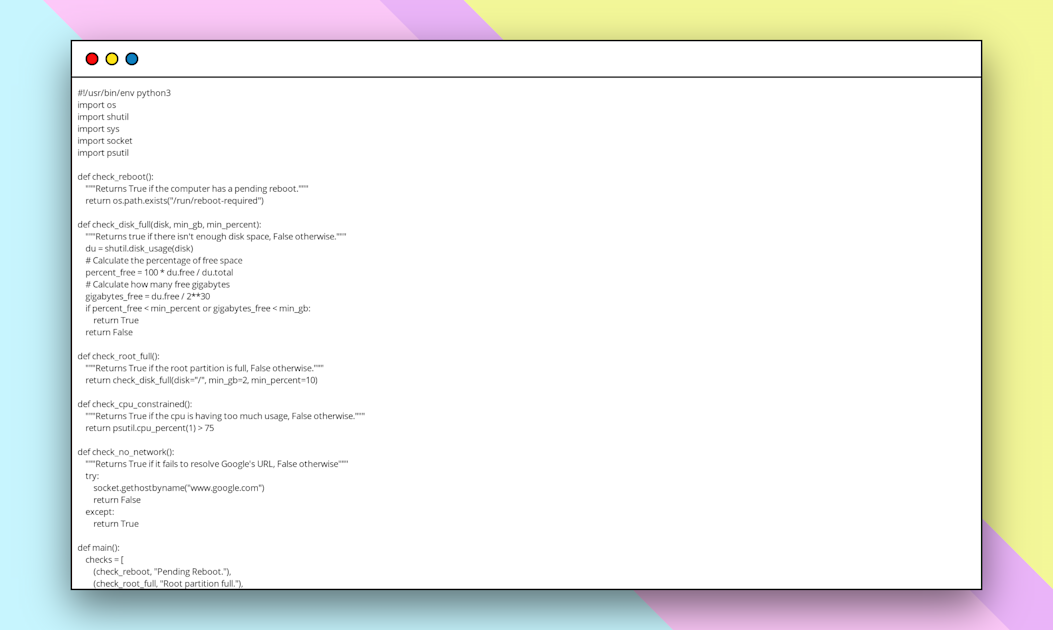Click the import shutil statement
The height and width of the screenshot is (630, 1053).
coord(101,116)
